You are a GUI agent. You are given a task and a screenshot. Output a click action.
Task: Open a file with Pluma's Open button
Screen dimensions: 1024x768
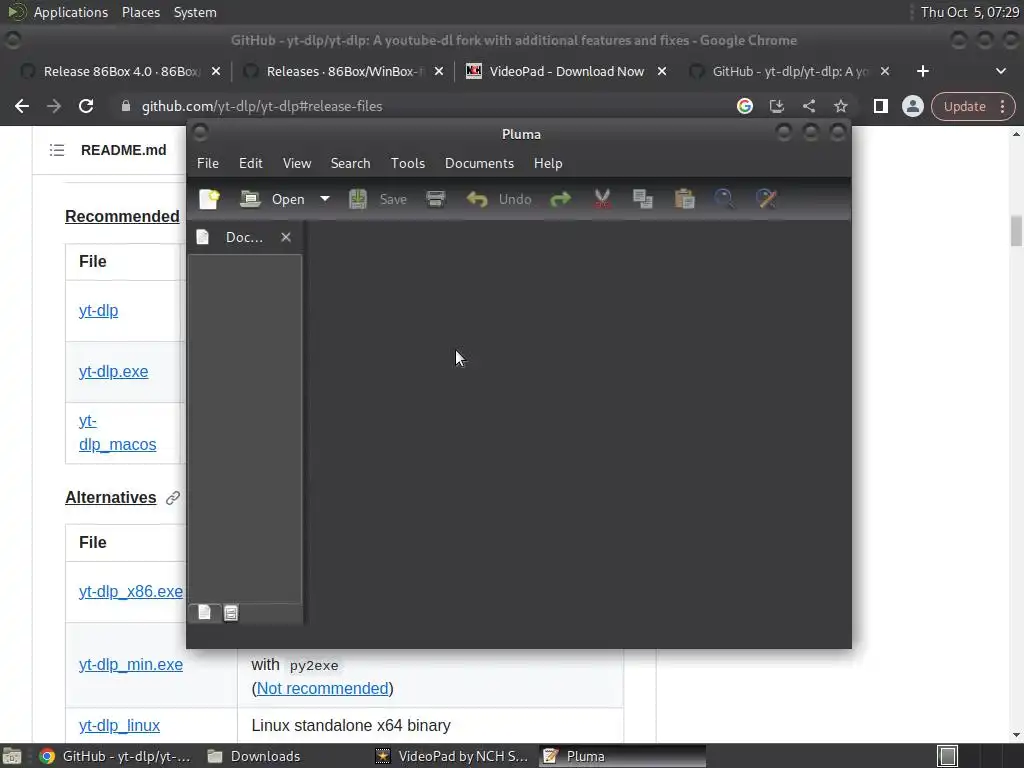tap(272, 199)
